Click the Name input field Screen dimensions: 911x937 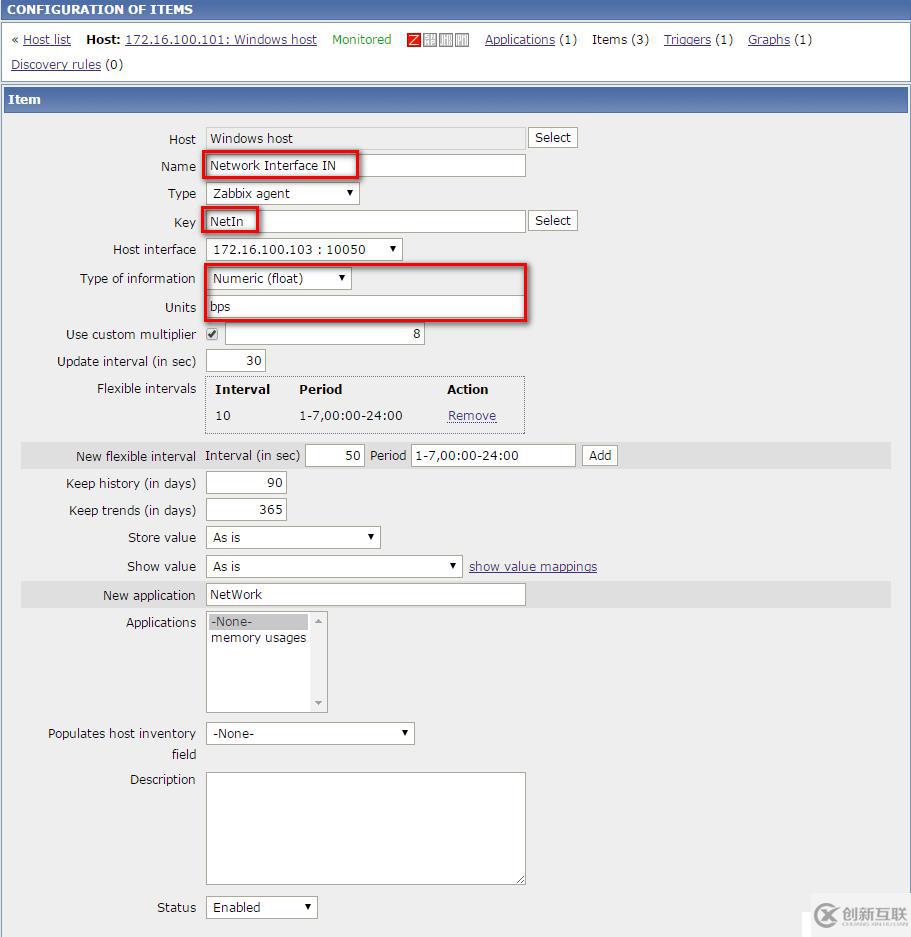tap(366, 166)
